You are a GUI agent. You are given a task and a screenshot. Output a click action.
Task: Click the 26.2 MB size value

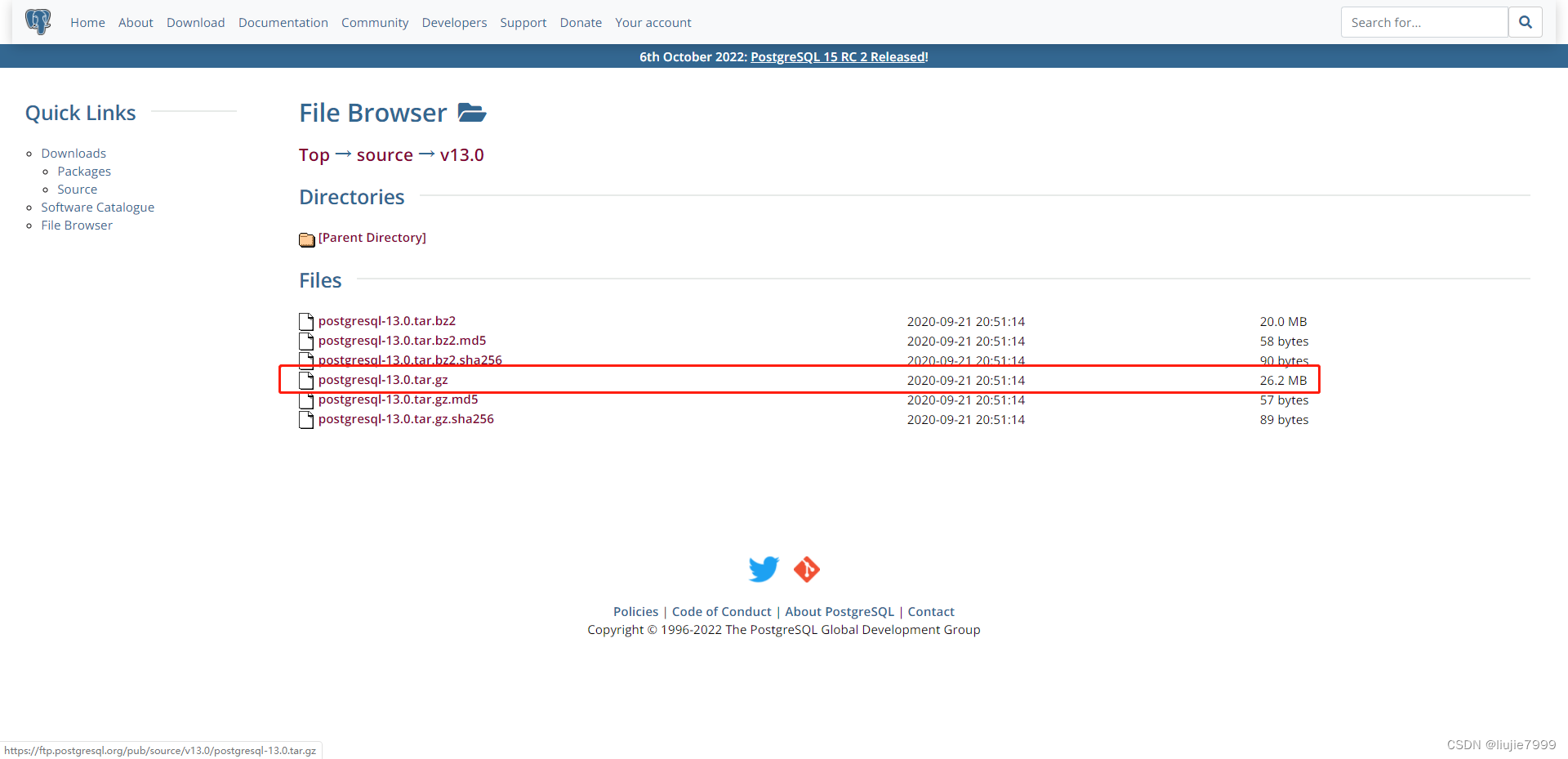[x=1283, y=380]
